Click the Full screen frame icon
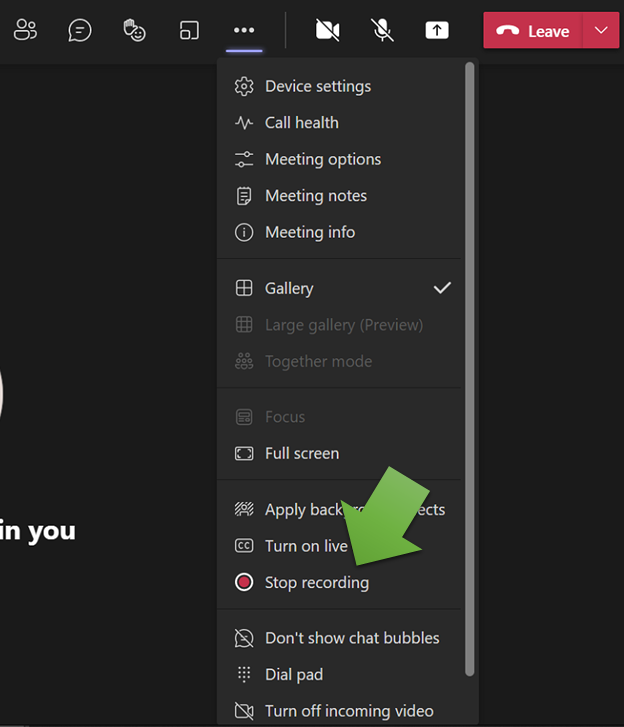Image resolution: width=624 pixels, height=727 pixels. point(244,453)
